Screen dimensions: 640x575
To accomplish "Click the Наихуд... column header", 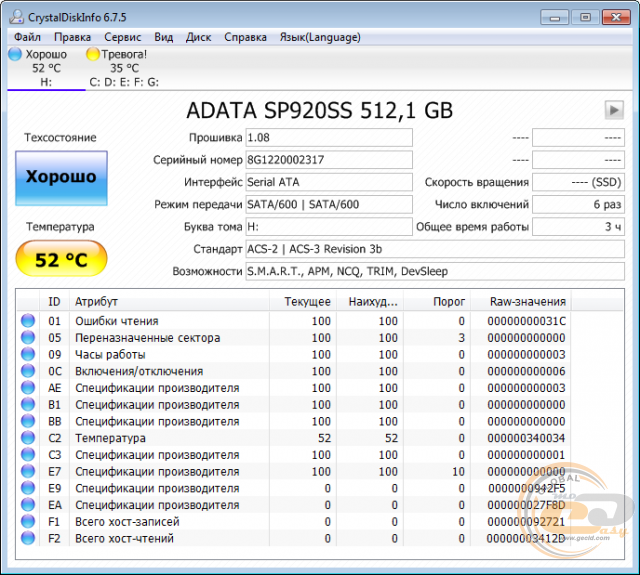I will (x=370, y=302).
